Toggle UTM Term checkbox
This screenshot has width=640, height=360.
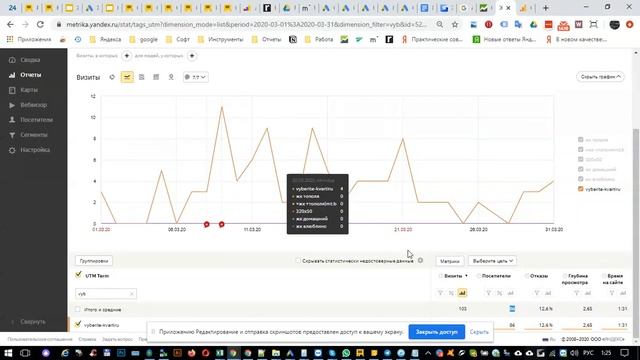(x=78, y=275)
